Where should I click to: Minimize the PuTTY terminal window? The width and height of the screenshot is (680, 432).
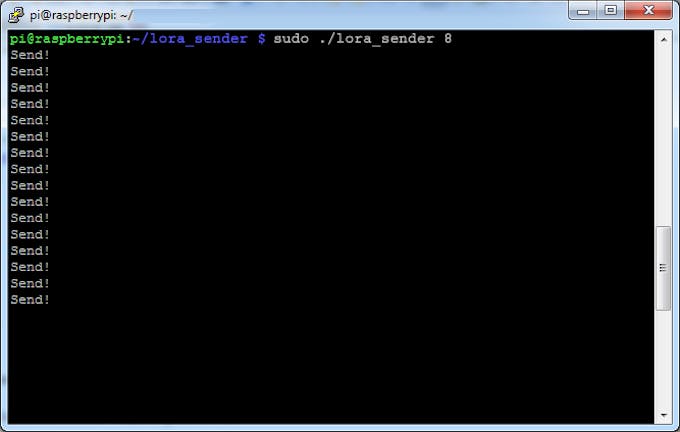click(x=583, y=10)
